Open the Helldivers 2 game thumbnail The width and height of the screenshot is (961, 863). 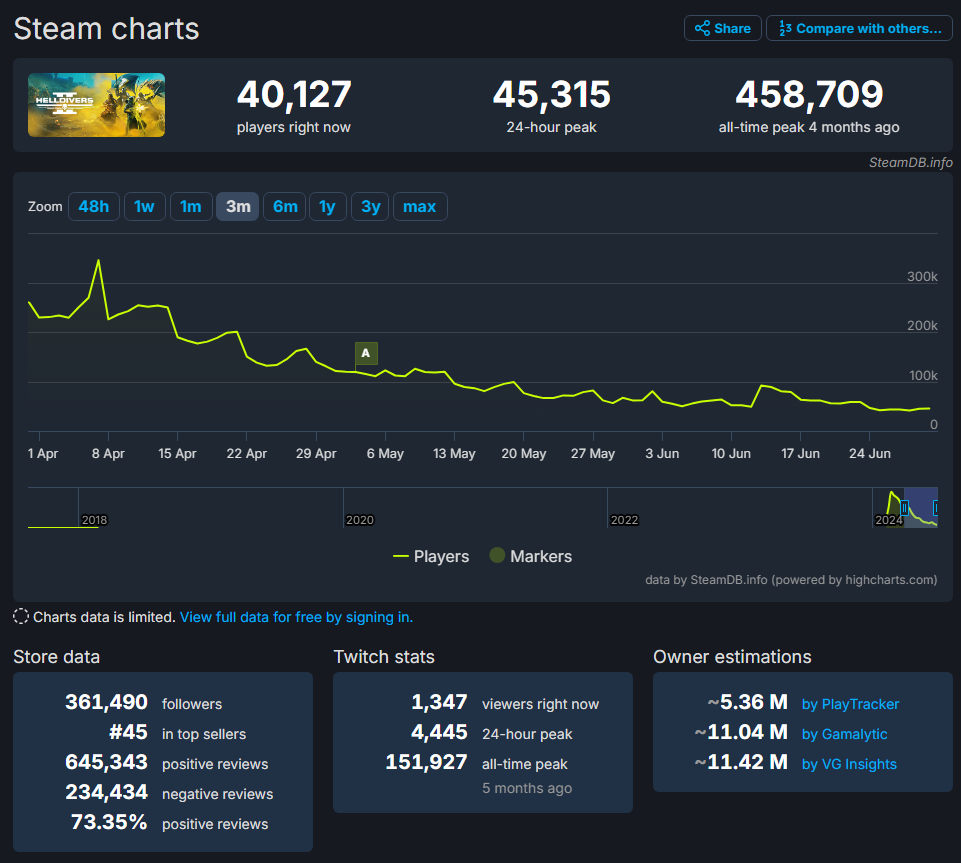96,105
